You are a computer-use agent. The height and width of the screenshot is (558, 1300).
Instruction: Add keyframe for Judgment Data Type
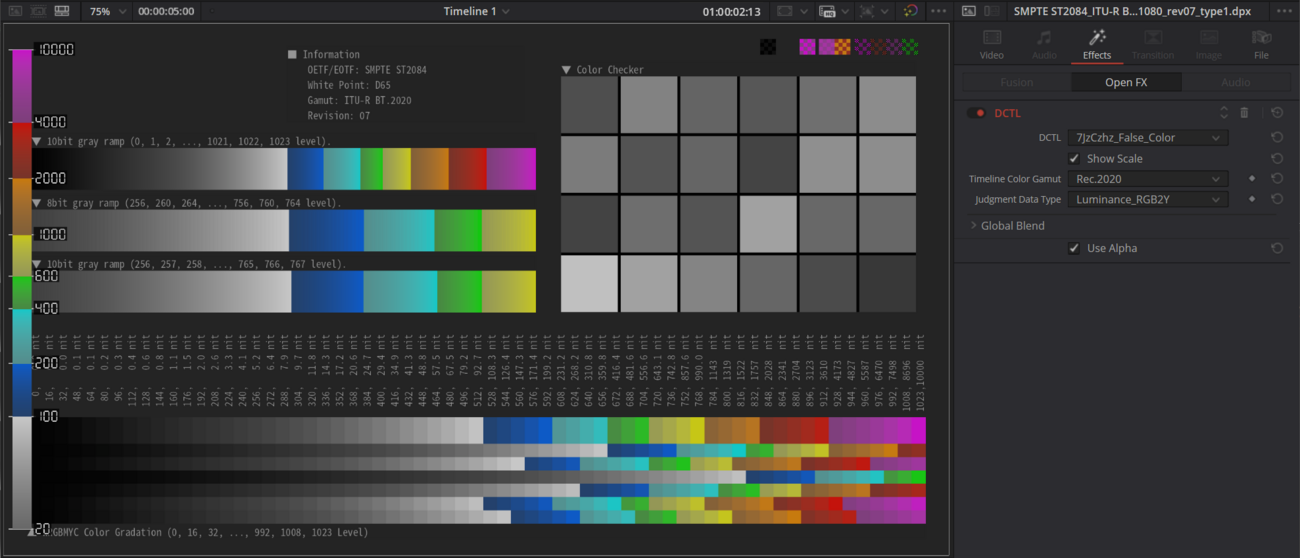(1251, 200)
